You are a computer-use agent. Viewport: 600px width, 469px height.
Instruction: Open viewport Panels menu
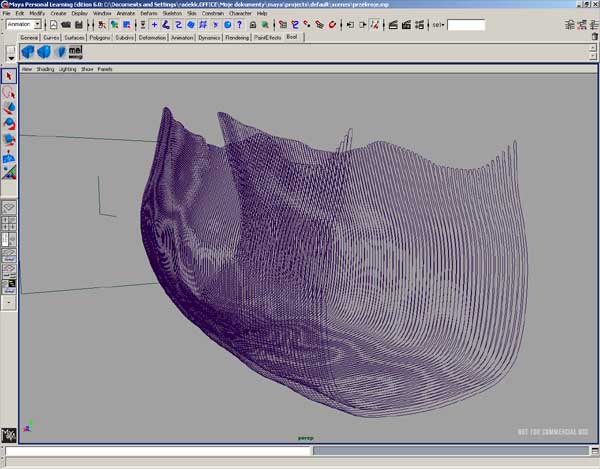(x=105, y=69)
